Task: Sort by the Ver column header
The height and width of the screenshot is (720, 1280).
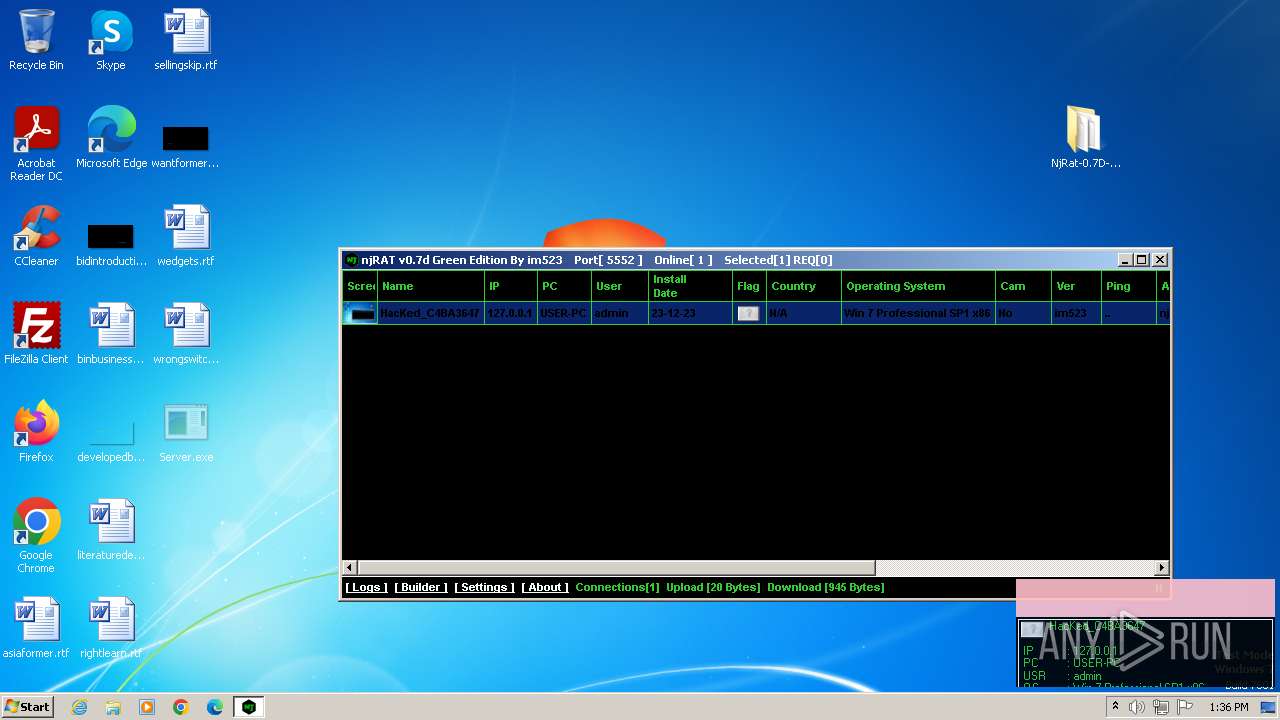Action: 1077,286
